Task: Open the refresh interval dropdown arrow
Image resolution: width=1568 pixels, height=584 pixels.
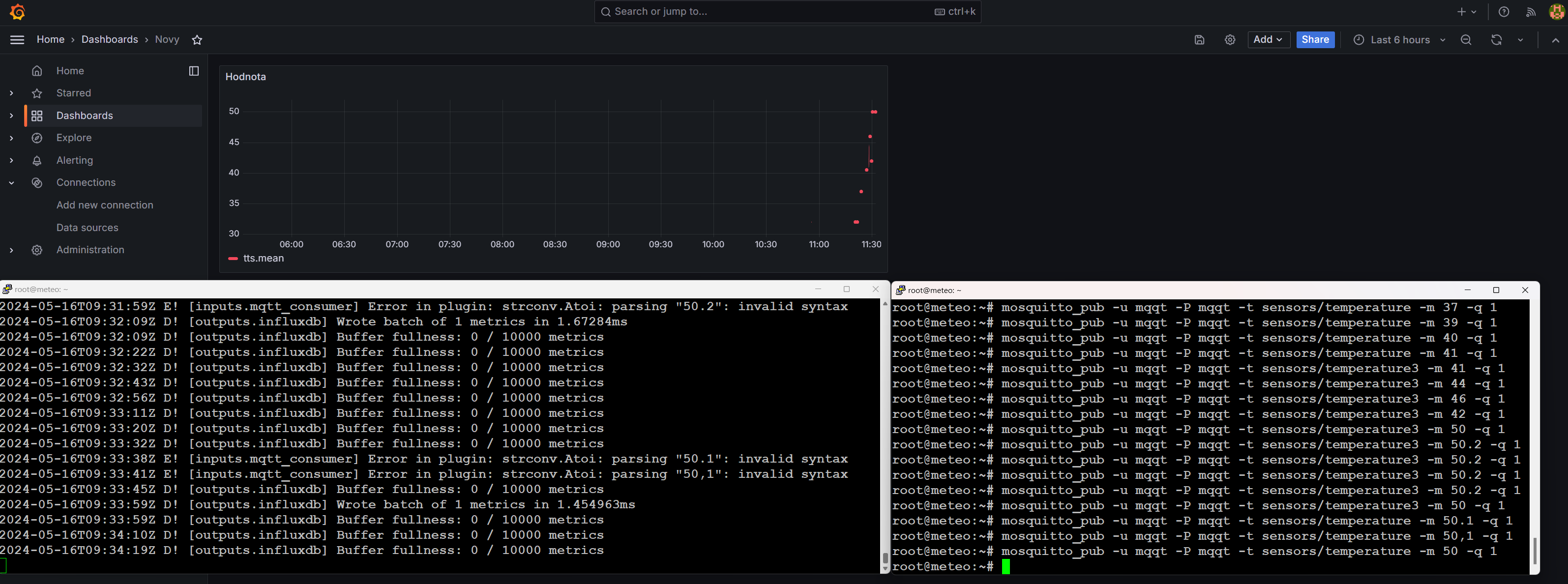Action: coord(1520,40)
